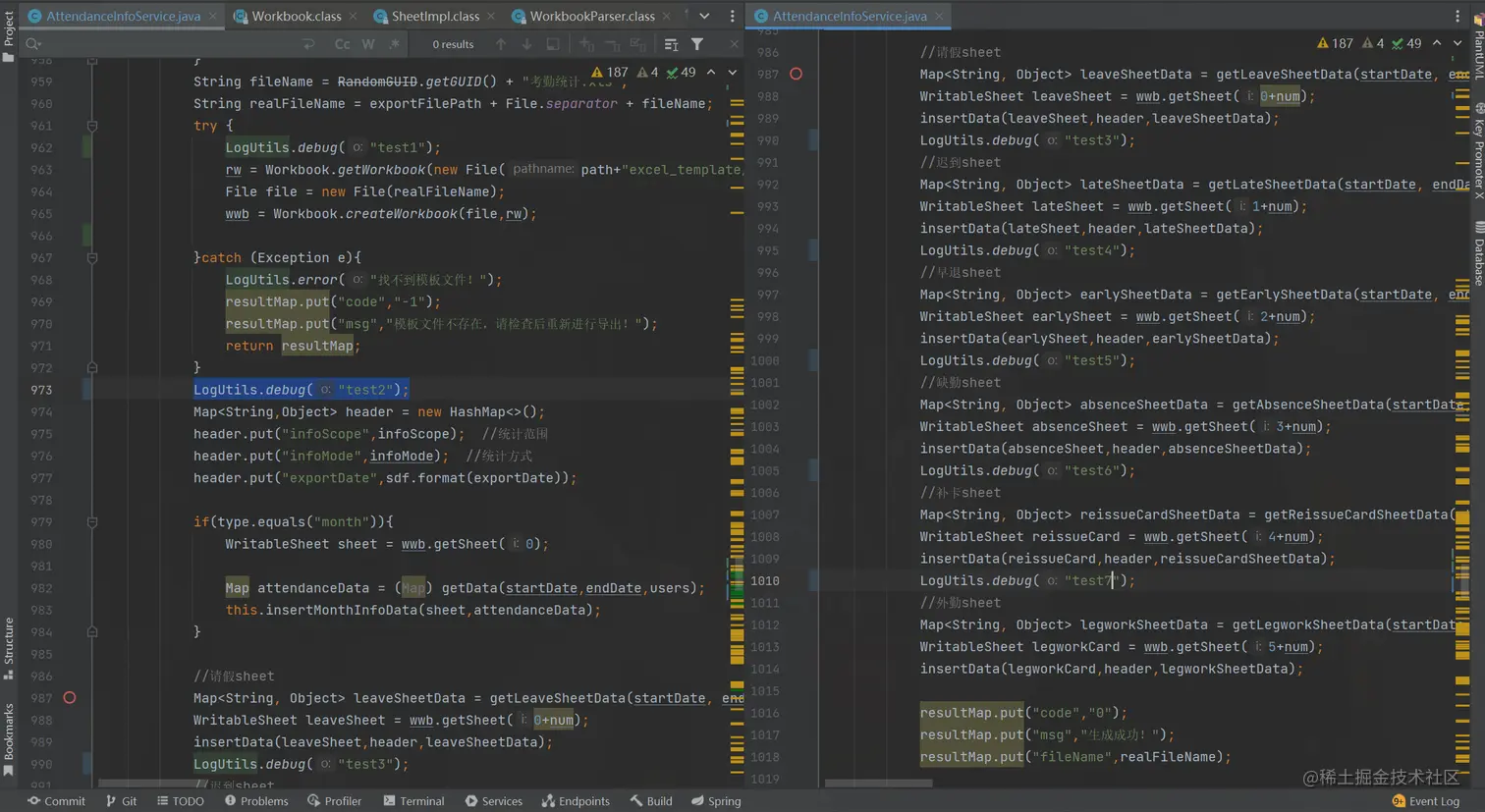Enable Regex search option in find bar
This screenshot has height=812, width=1485.
pyautogui.click(x=394, y=44)
